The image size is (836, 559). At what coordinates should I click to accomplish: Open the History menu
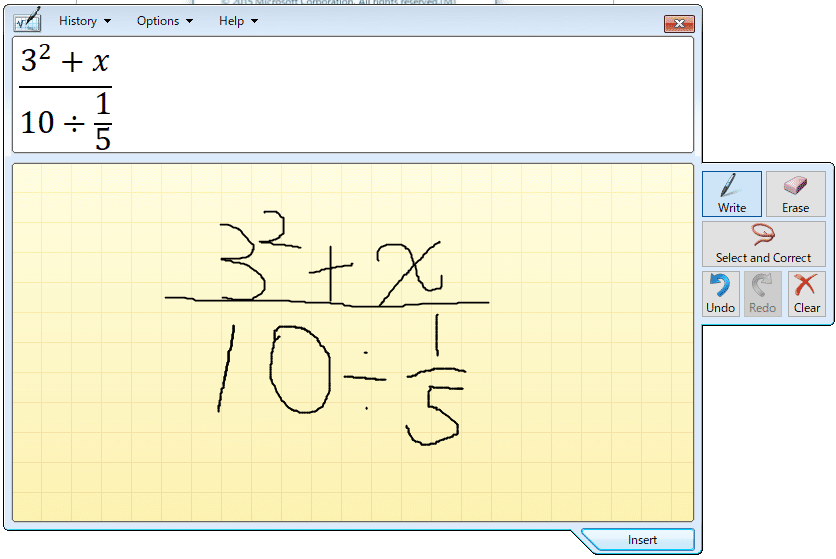85,21
